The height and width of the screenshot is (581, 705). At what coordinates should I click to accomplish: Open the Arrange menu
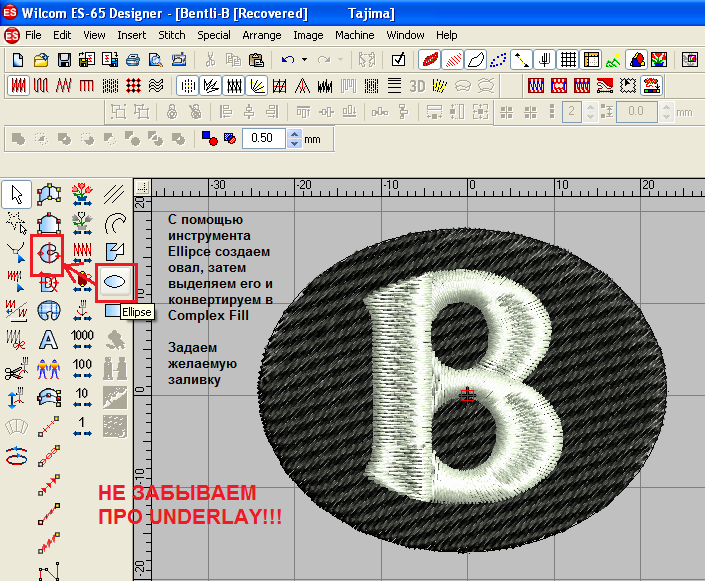(262, 34)
